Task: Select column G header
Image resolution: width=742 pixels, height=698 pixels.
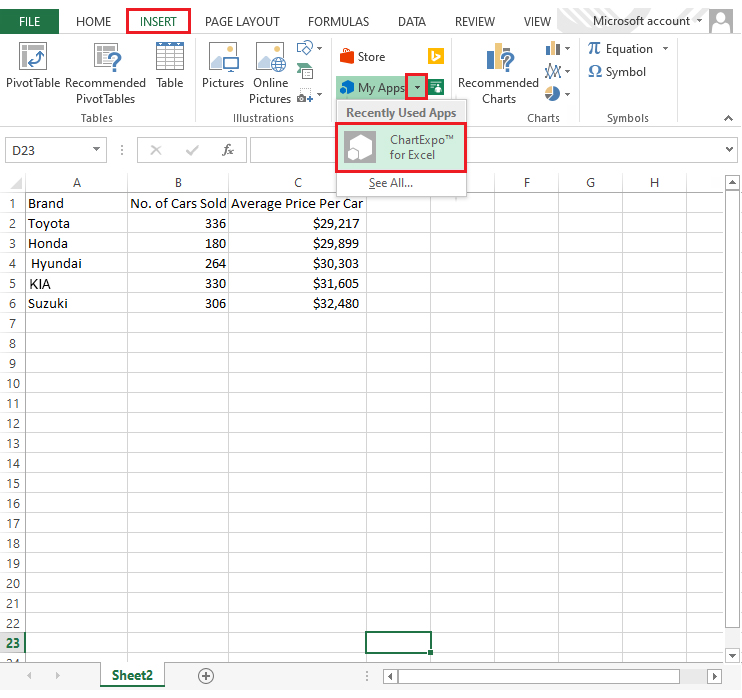Action: tap(590, 183)
